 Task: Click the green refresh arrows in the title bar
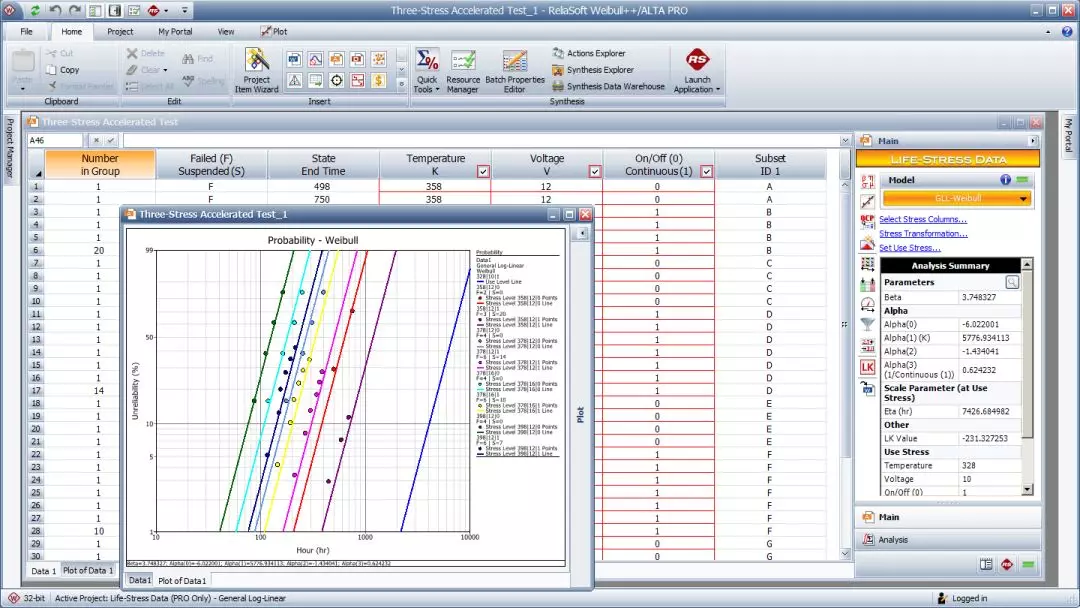(34, 10)
